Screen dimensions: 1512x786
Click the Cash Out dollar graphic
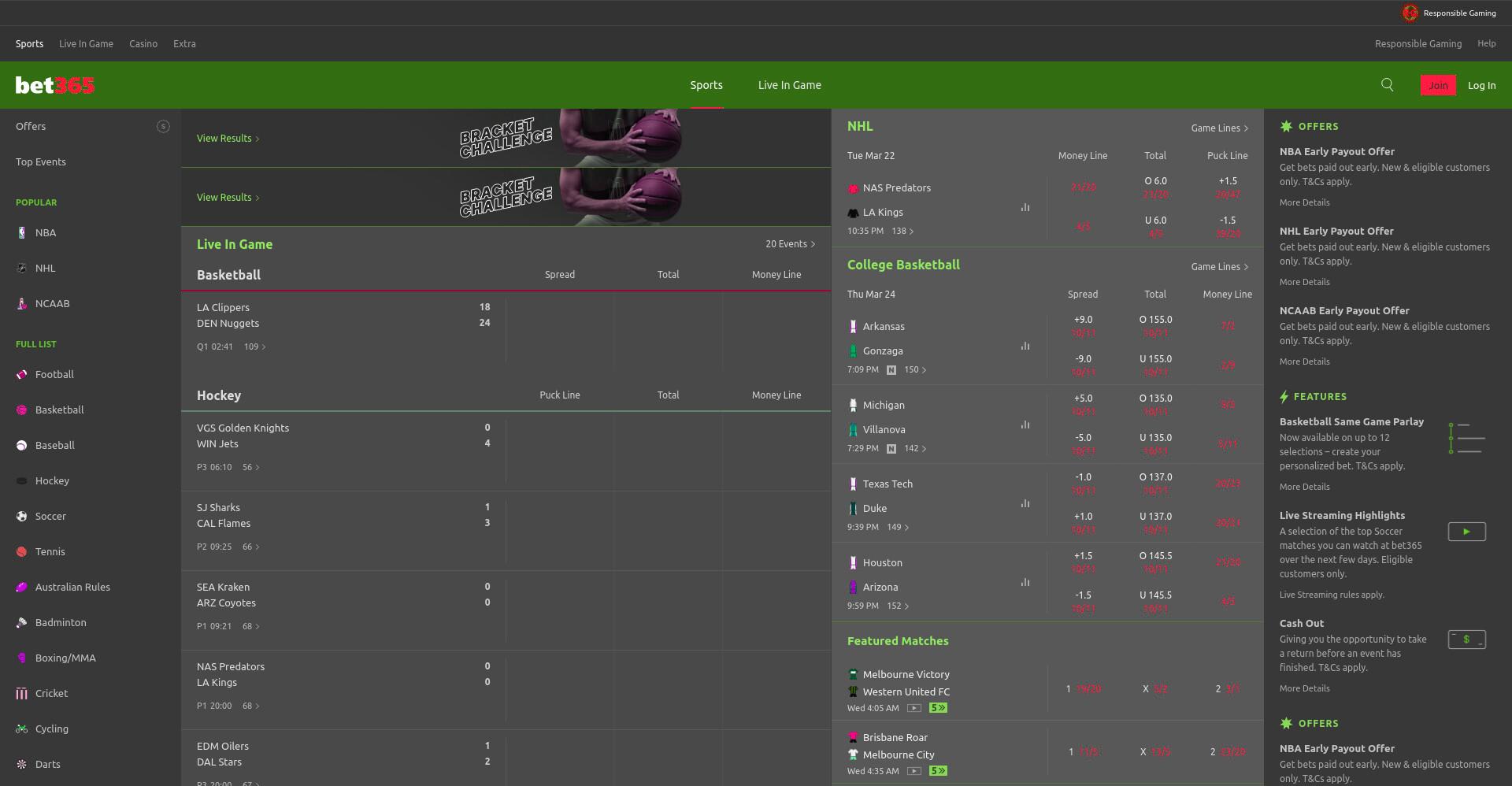click(1466, 640)
